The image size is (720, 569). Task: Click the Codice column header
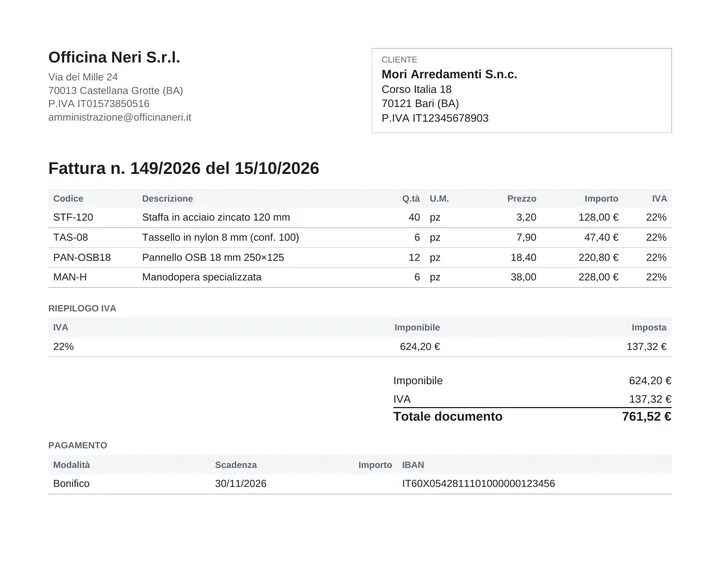(68, 198)
